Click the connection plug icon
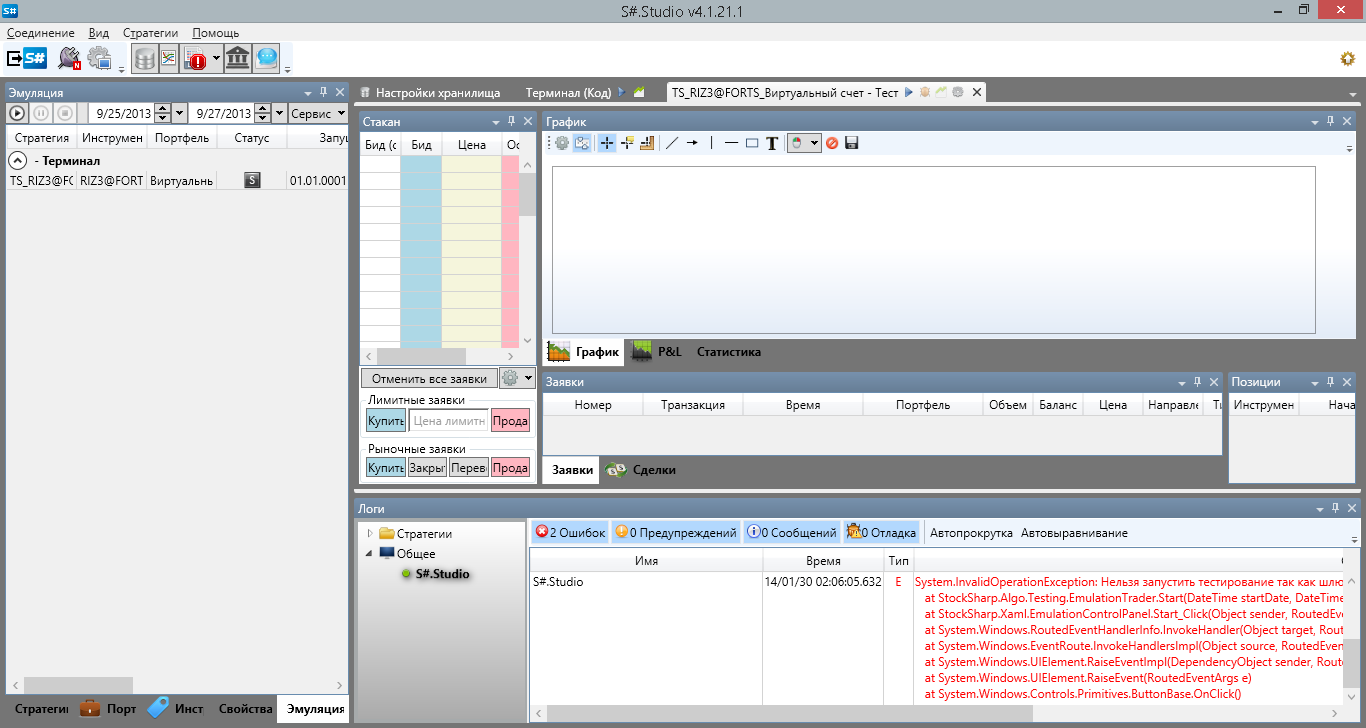1366x728 pixels. [69, 59]
